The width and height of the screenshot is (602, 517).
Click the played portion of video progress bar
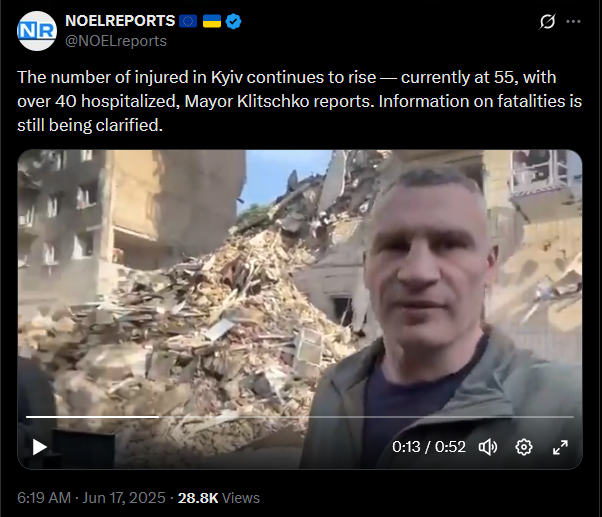point(92,416)
